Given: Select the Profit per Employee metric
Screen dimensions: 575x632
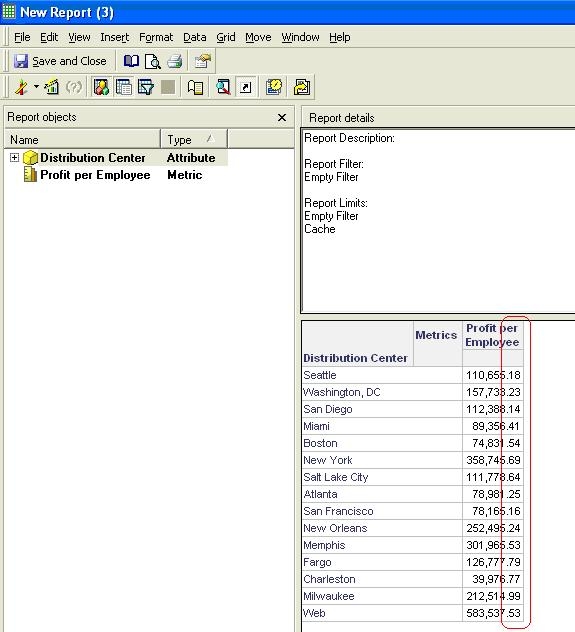Looking at the screenshot, I should (95, 175).
